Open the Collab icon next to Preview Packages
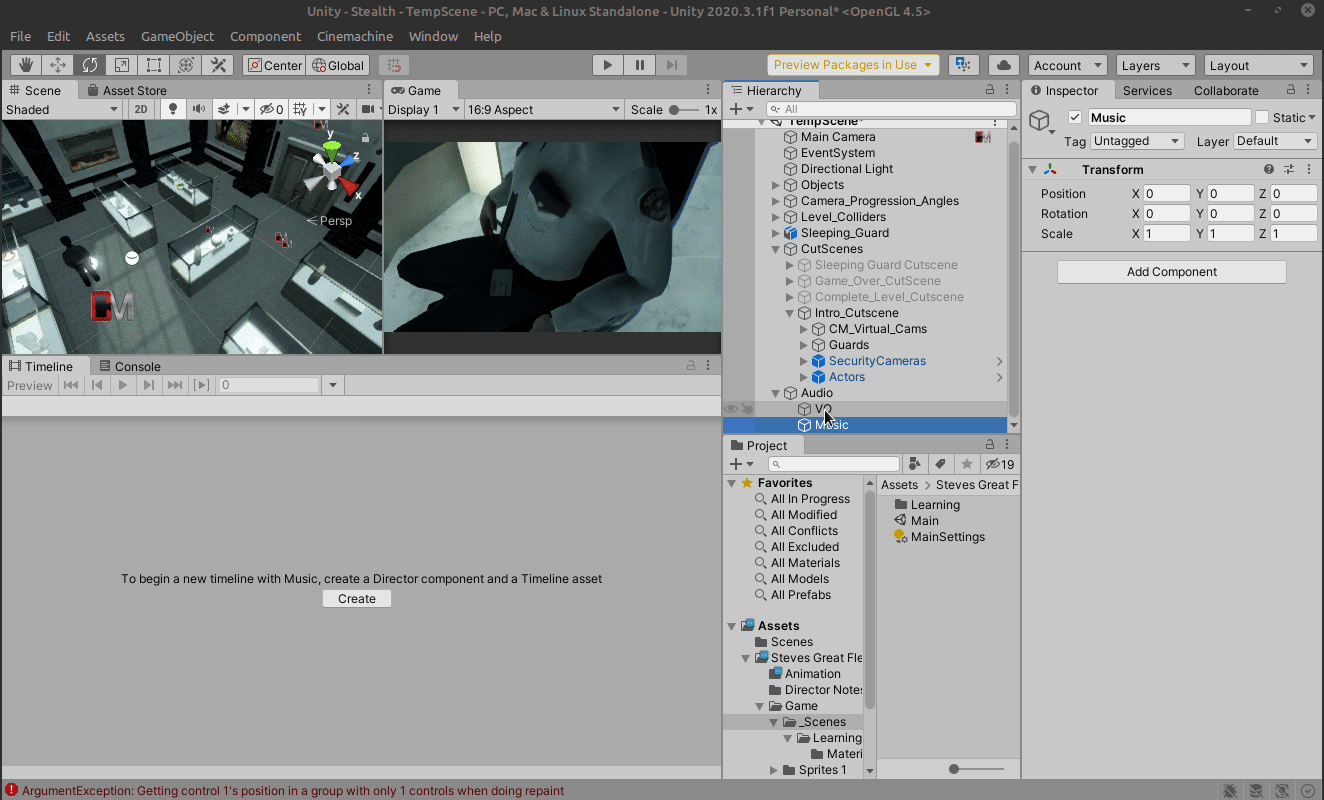Screen dimensions: 1324x800 tap(963, 65)
